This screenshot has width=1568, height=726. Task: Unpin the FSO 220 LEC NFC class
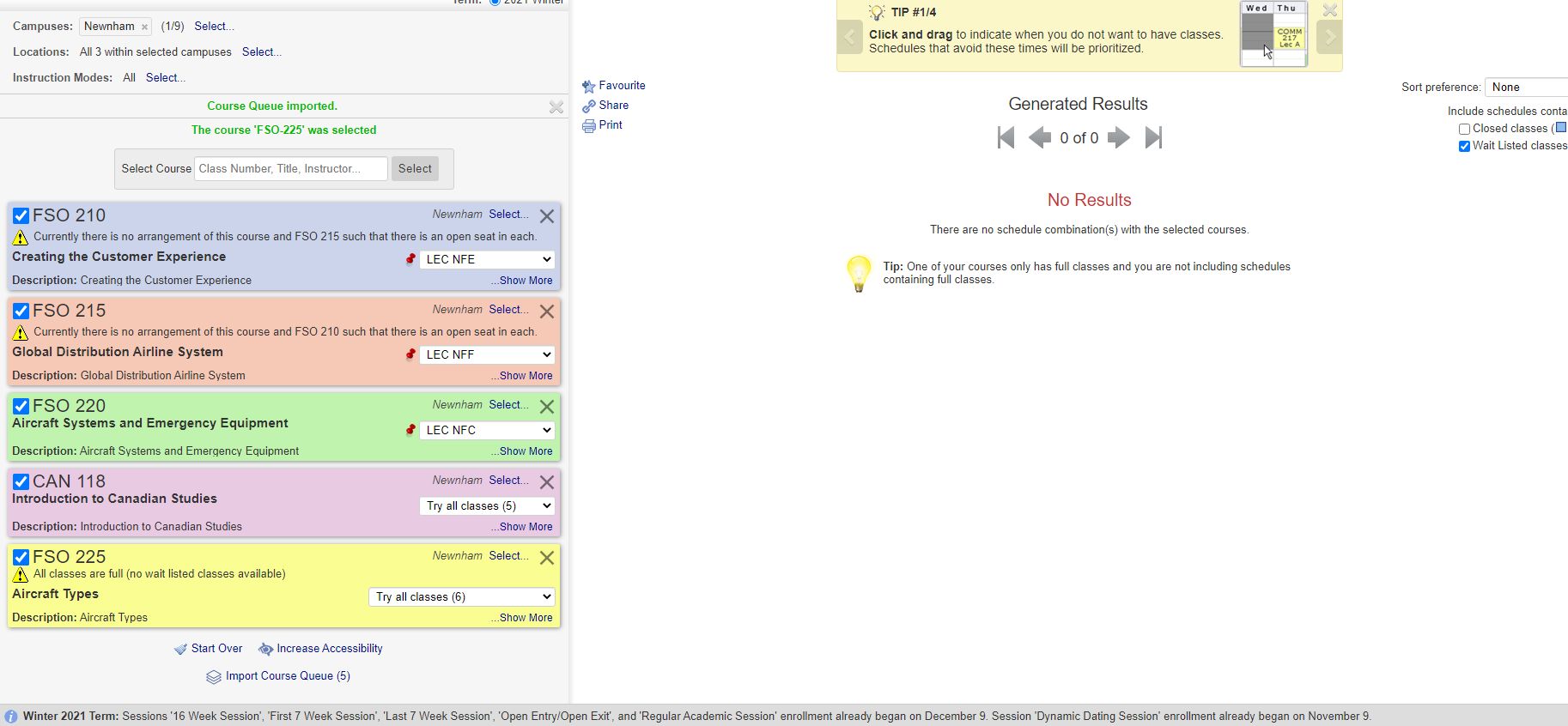pyautogui.click(x=410, y=430)
